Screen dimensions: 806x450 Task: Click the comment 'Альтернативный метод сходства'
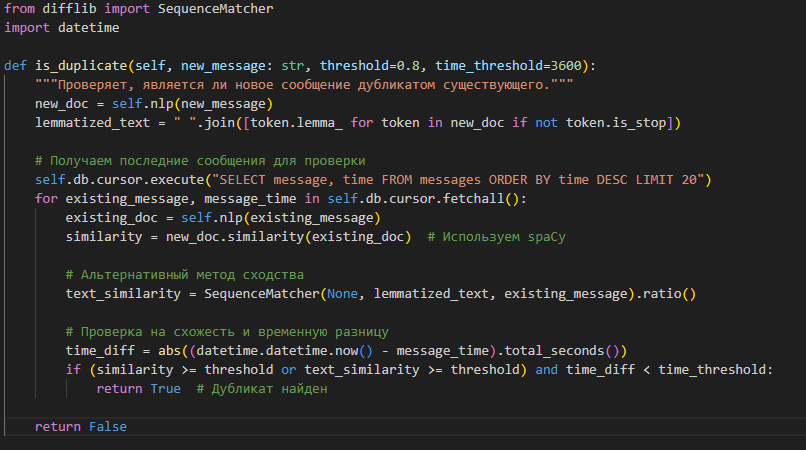point(185,275)
